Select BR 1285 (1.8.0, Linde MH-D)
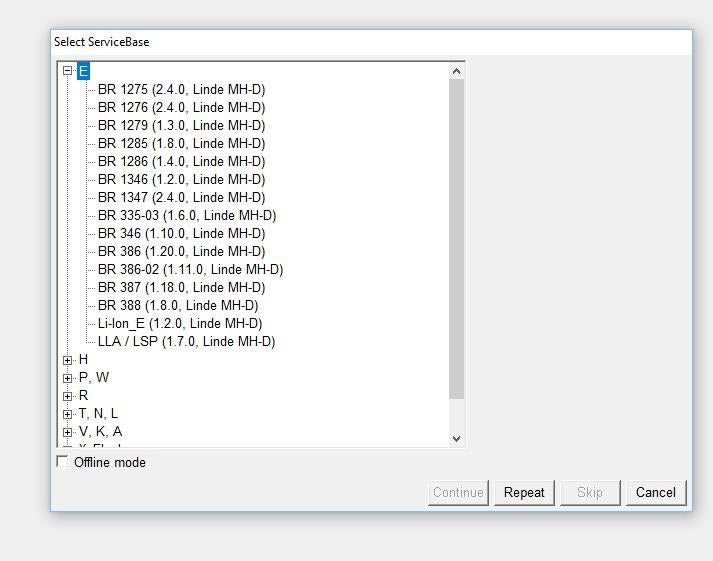Screen dimensions: 713x561 pyautogui.click(x=181, y=143)
